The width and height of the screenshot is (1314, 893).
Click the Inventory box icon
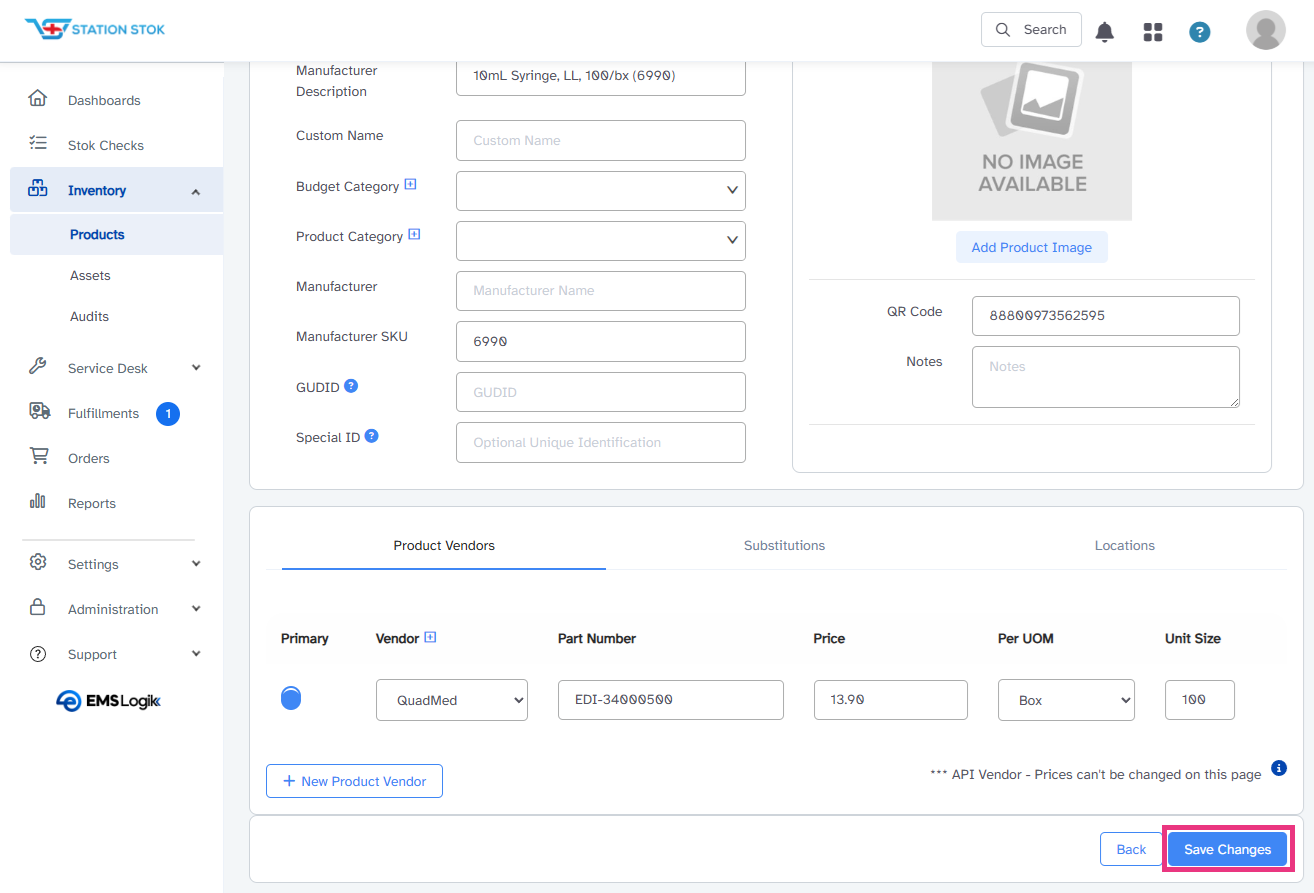coord(38,188)
